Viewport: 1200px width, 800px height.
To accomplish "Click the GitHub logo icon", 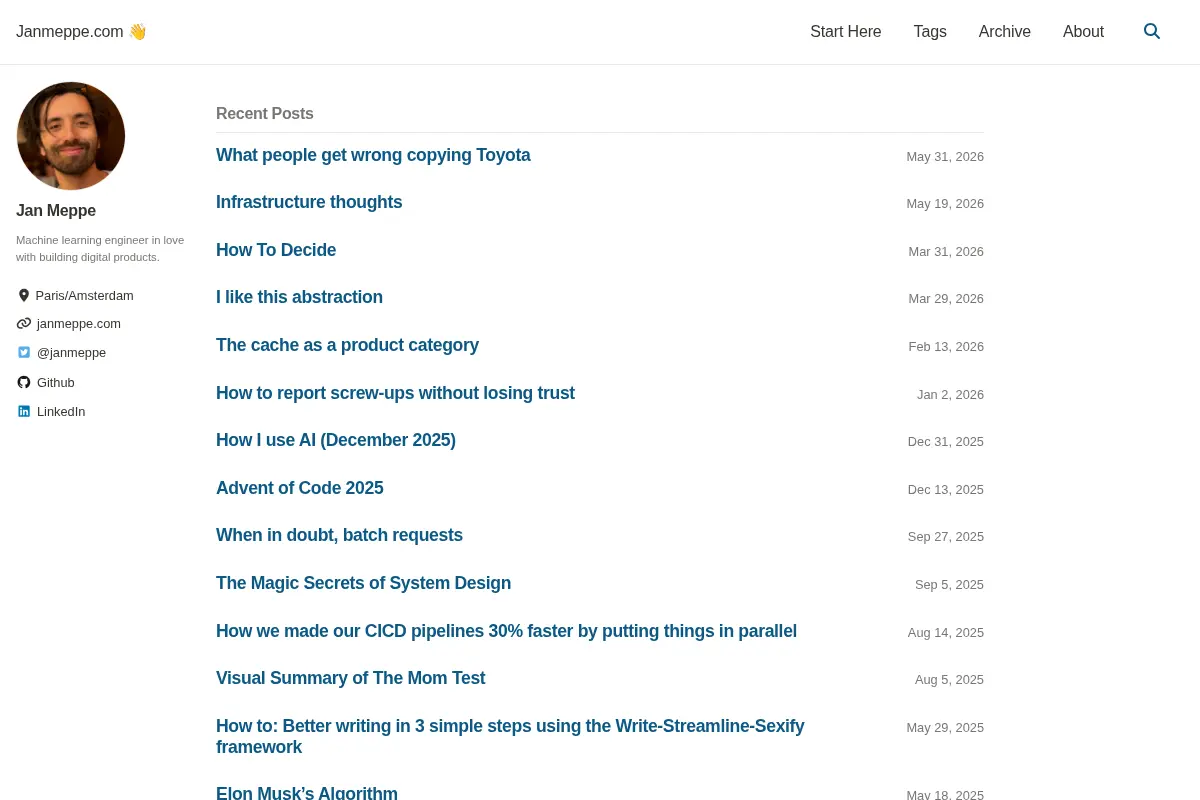I will point(24,382).
